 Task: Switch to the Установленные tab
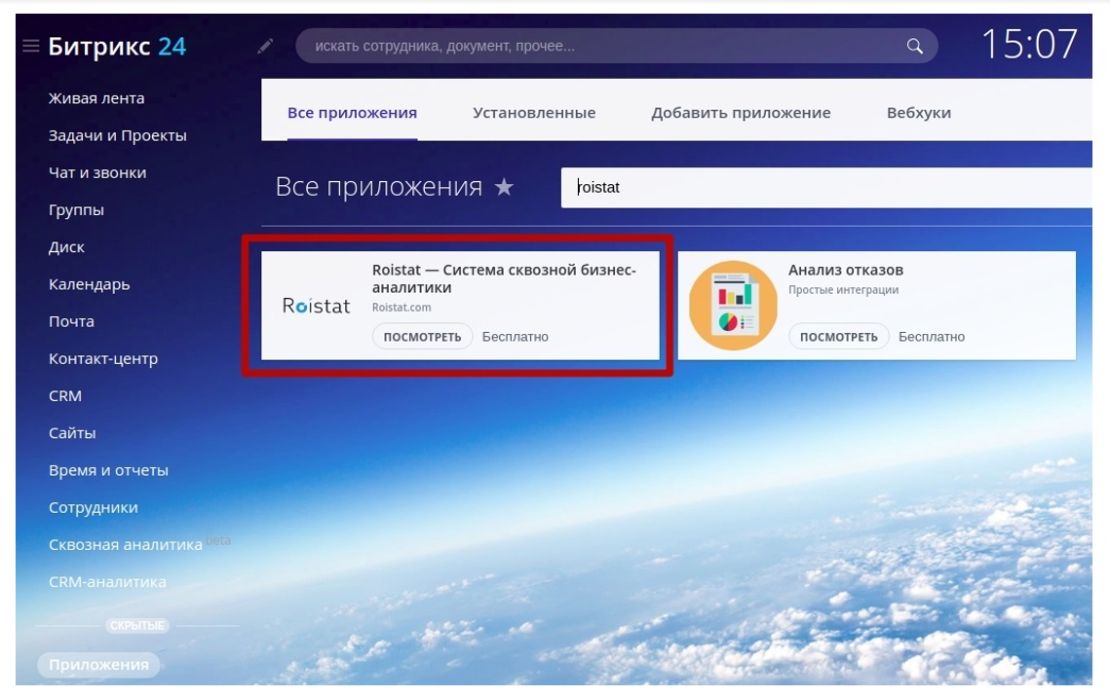point(534,113)
